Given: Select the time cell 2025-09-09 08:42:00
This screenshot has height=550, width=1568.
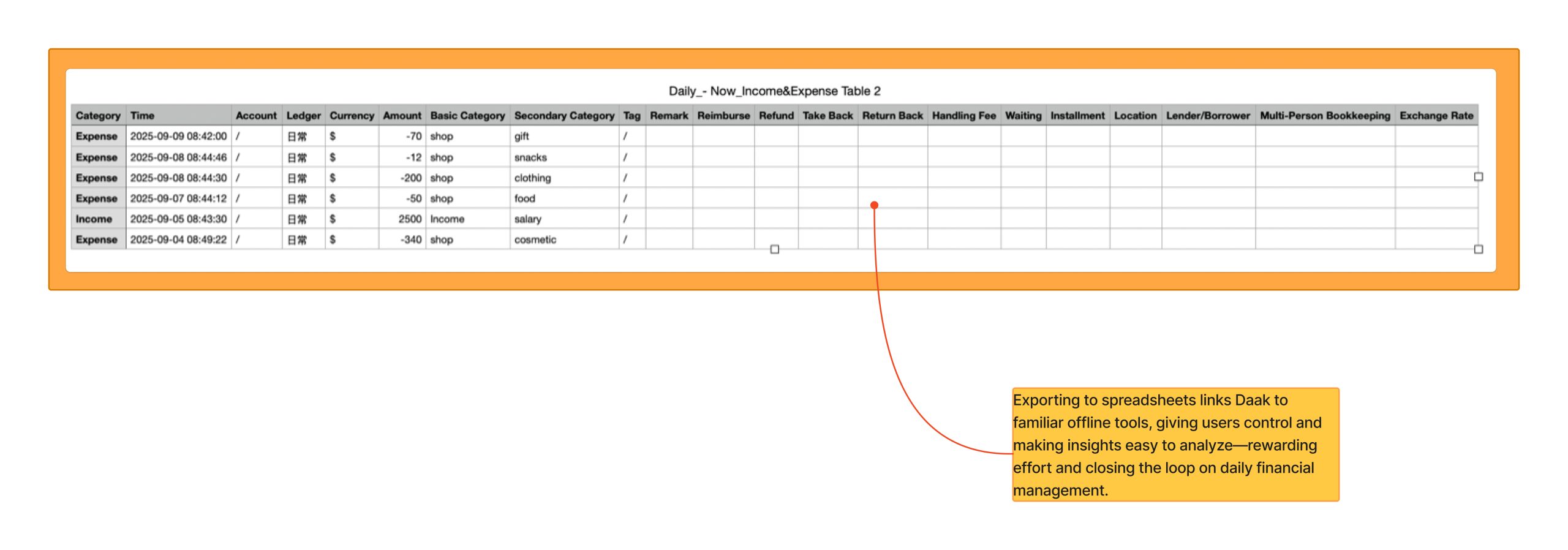Looking at the screenshot, I should coord(178,136).
